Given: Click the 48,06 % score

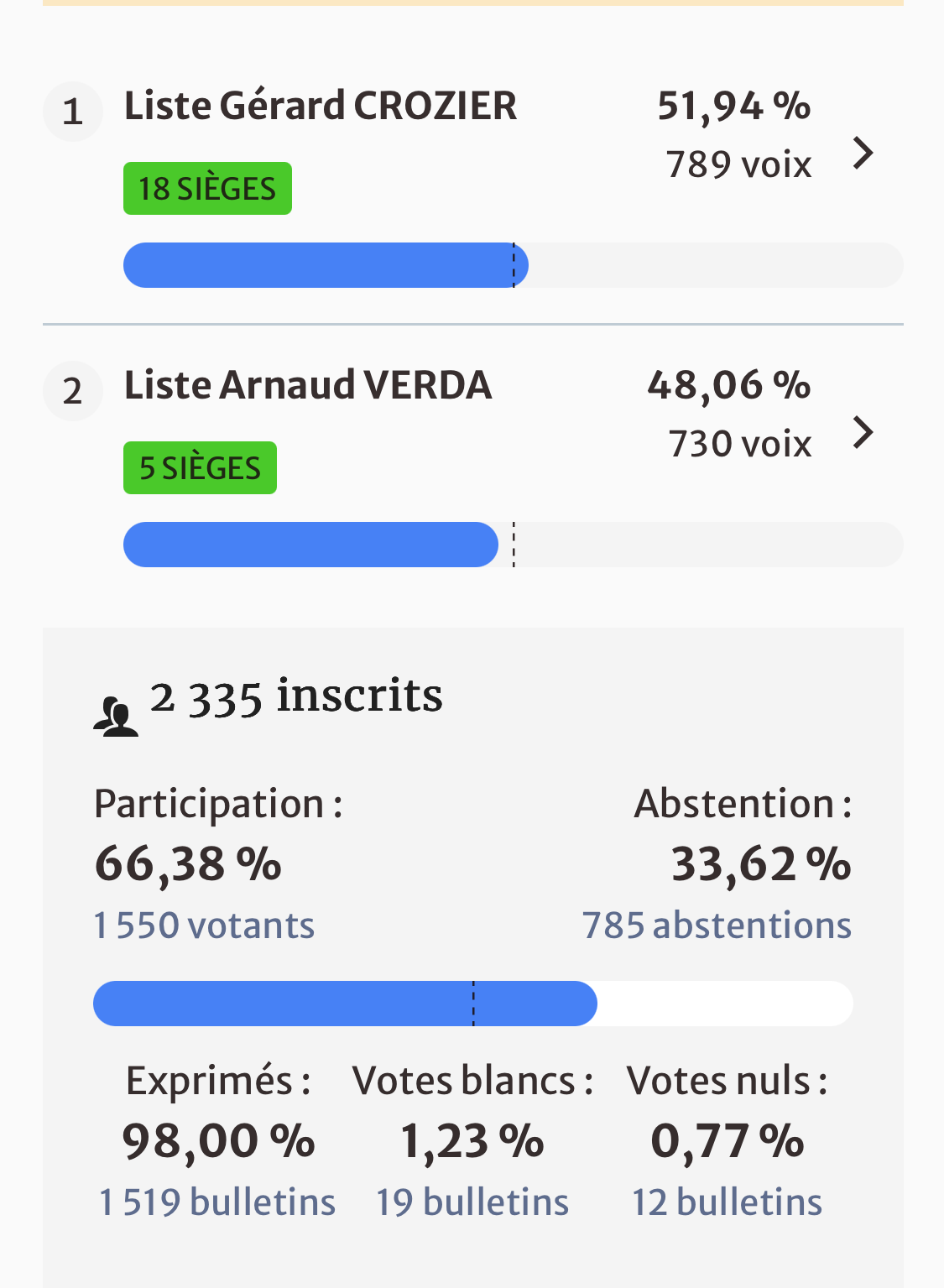Looking at the screenshot, I should (728, 386).
